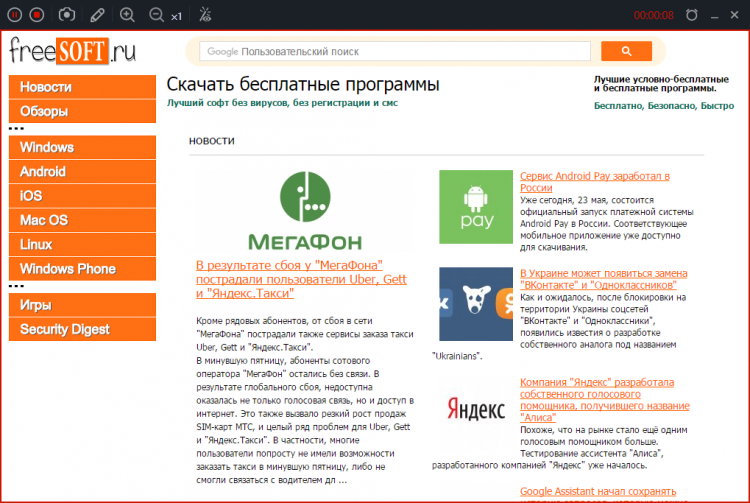Open the Yandex Алиса assistant article
Screen dimensions: 750x503
click(605, 400)
